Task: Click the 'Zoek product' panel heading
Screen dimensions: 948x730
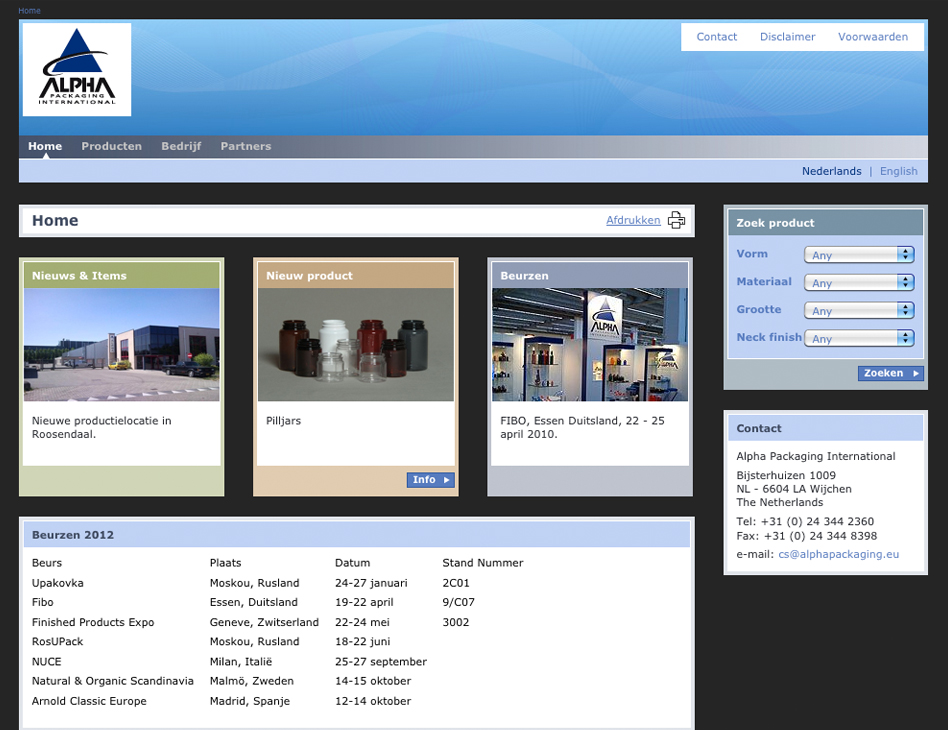Action: pos(776,223)
